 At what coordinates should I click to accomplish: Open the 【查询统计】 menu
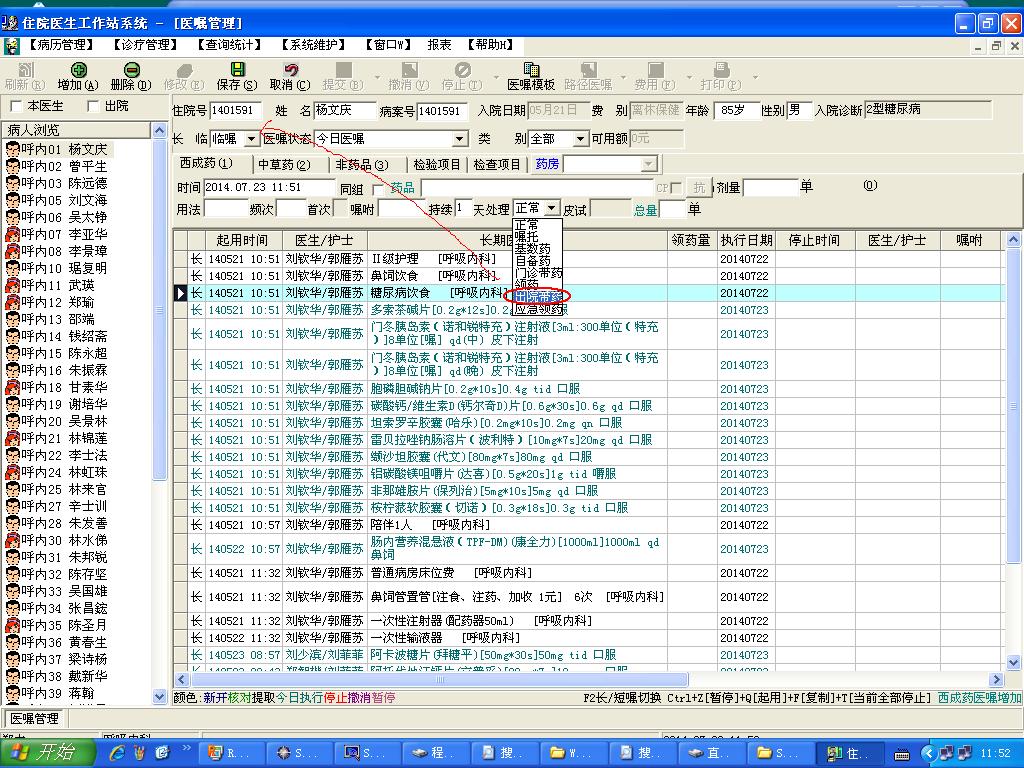tap(229, 45)
